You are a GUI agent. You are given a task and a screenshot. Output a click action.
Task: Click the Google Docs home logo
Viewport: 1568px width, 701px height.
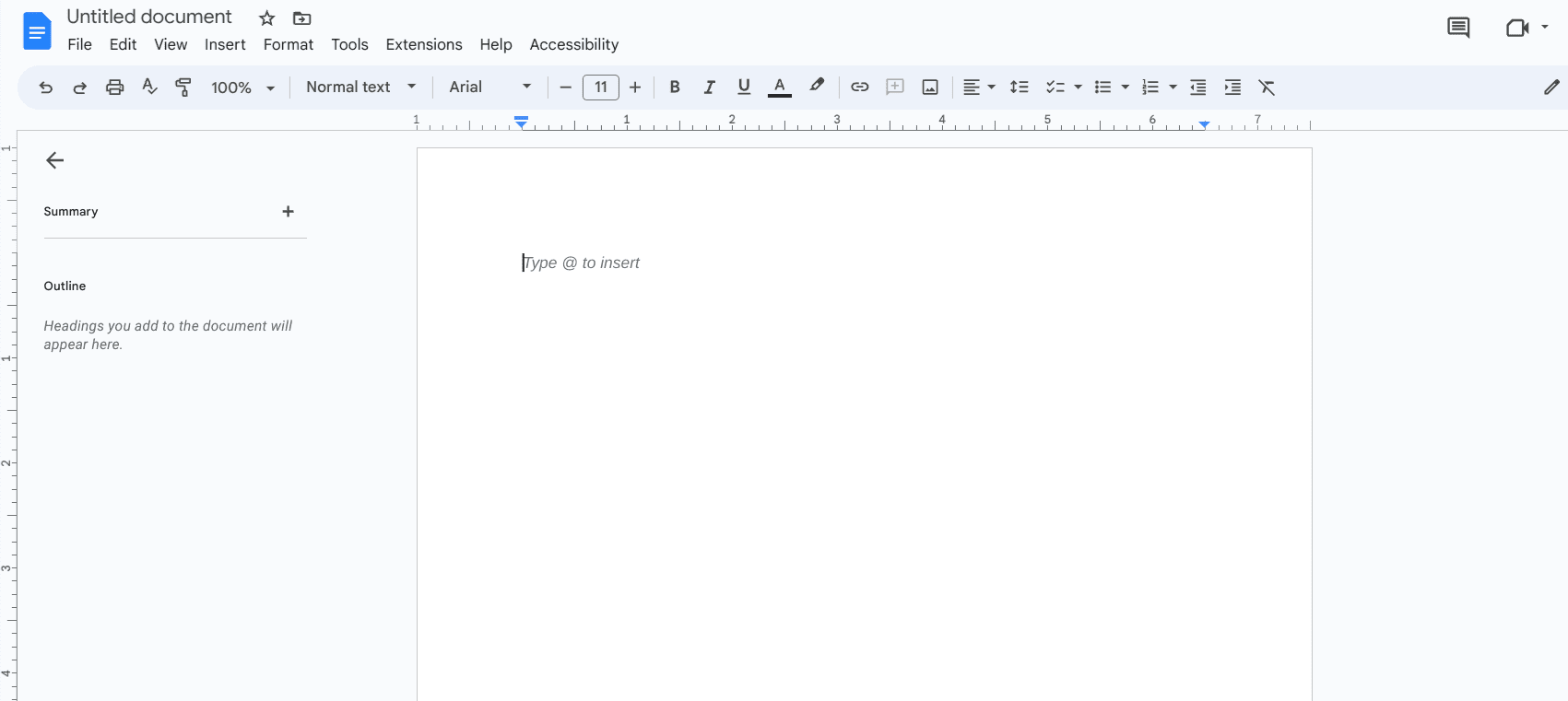pos(37,30)
